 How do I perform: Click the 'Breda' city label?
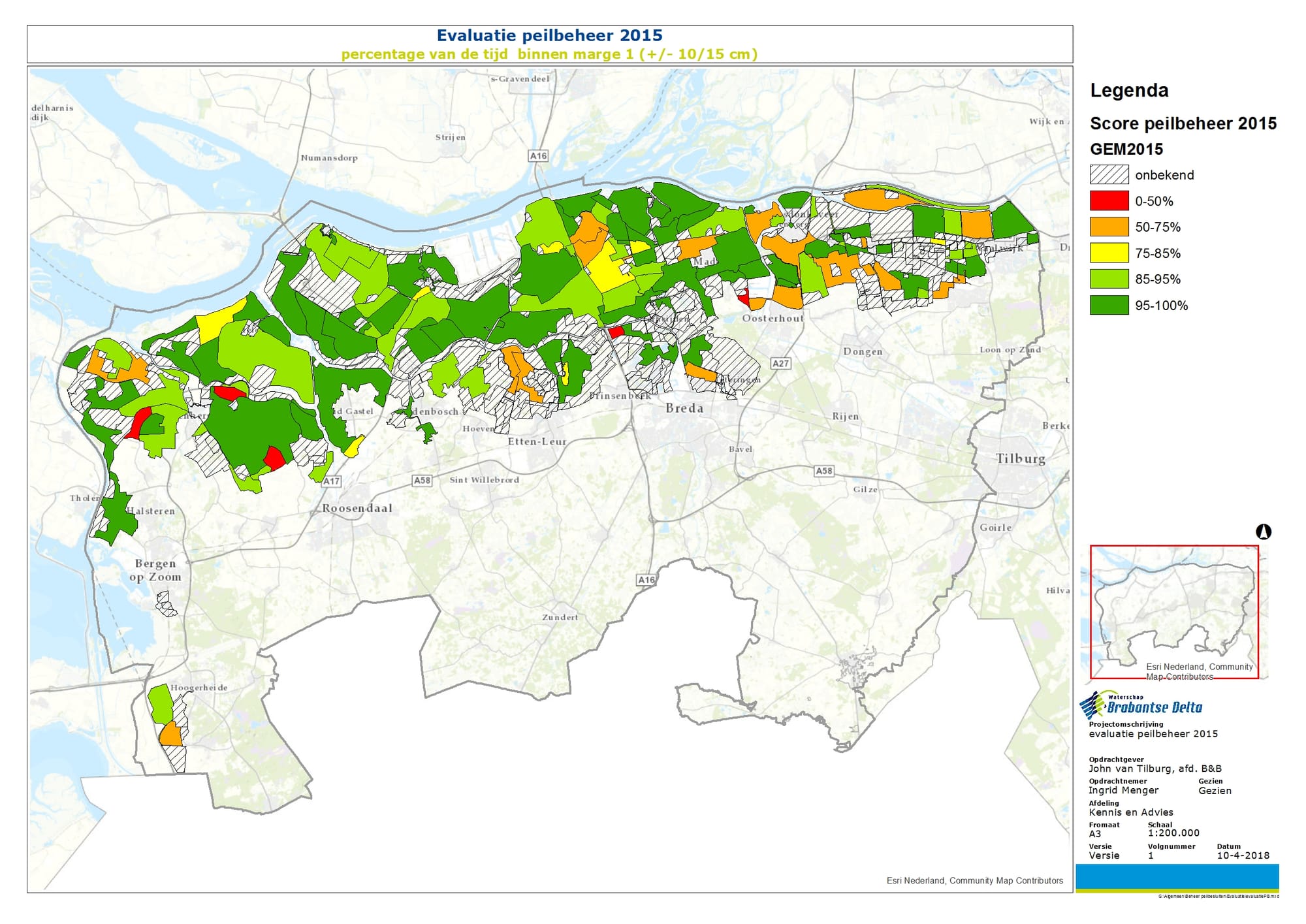(x=684, y=408)
